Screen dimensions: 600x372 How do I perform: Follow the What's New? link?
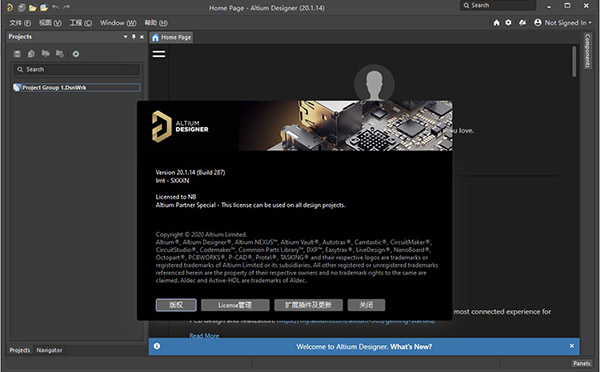411,347
